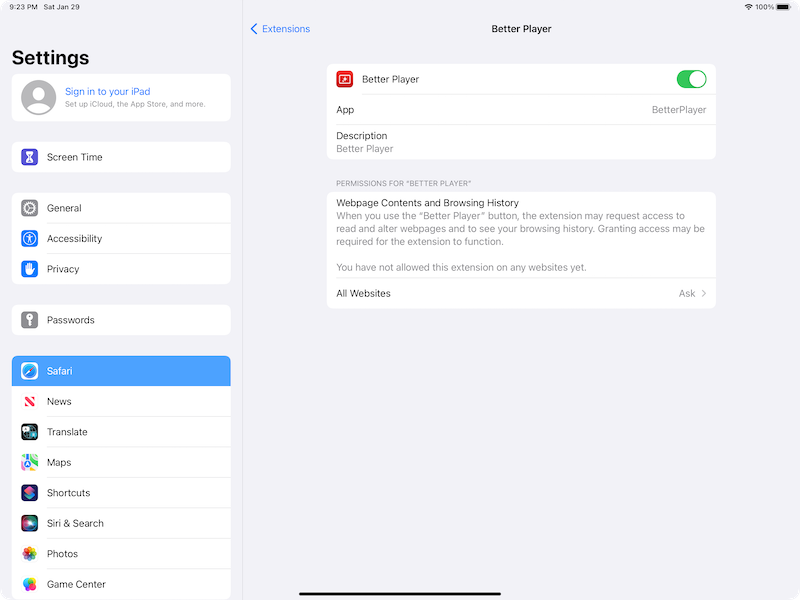Click the Shortcuts app icon
The image size is (800, 600).
[x=30, y=493]
